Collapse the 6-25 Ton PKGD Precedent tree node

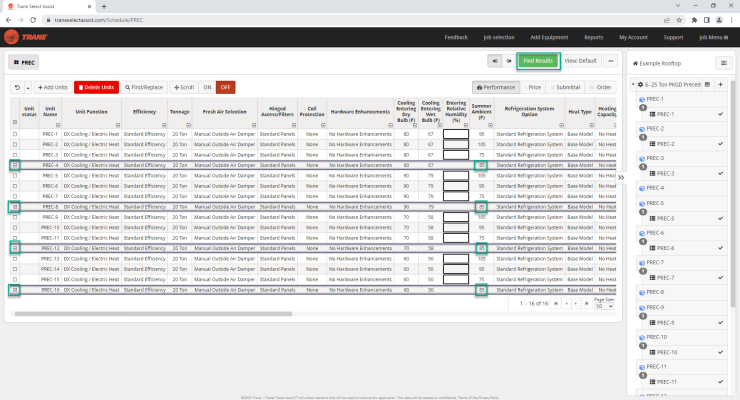click(x=633, y=85)
